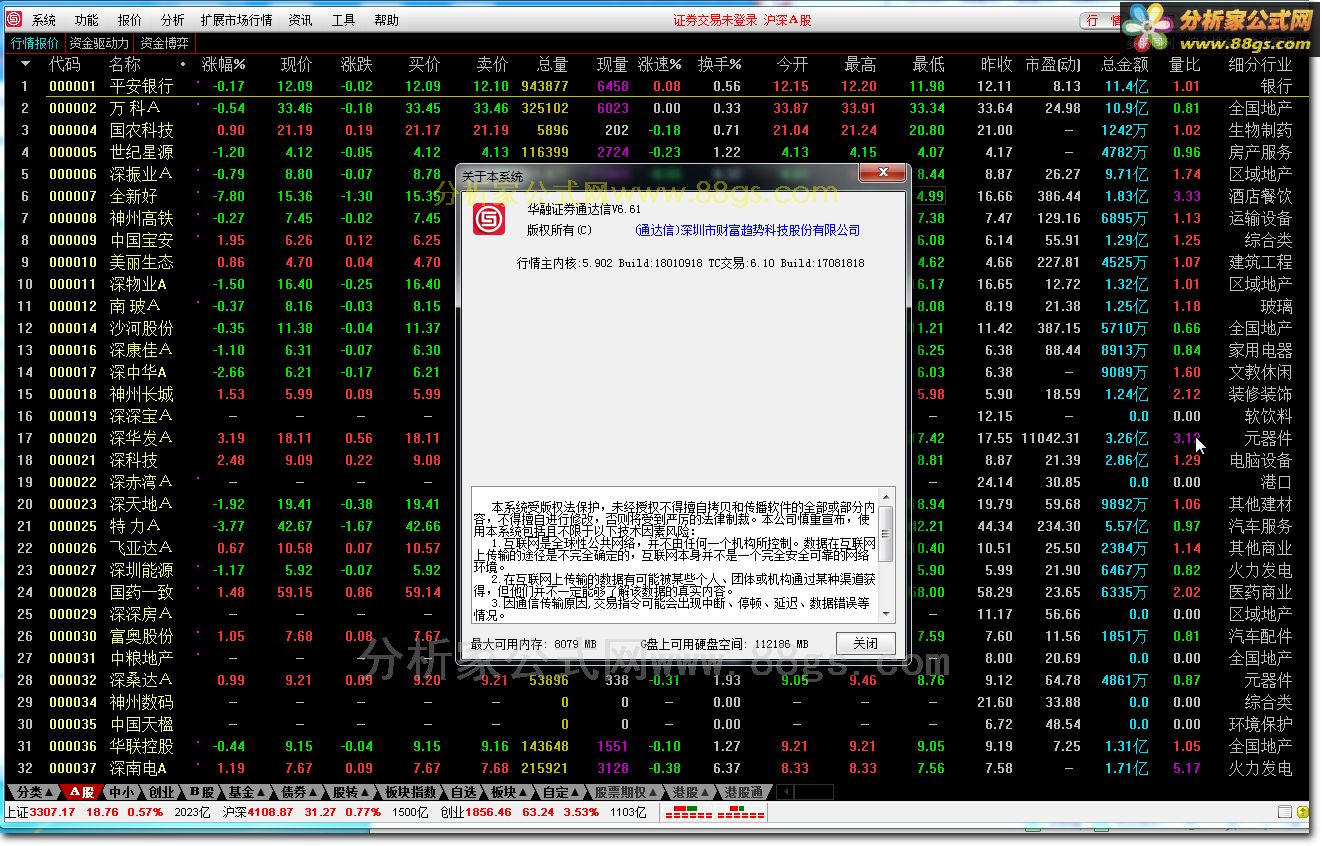
Task: Open the 系统 menu
Action: coord(44,20)
